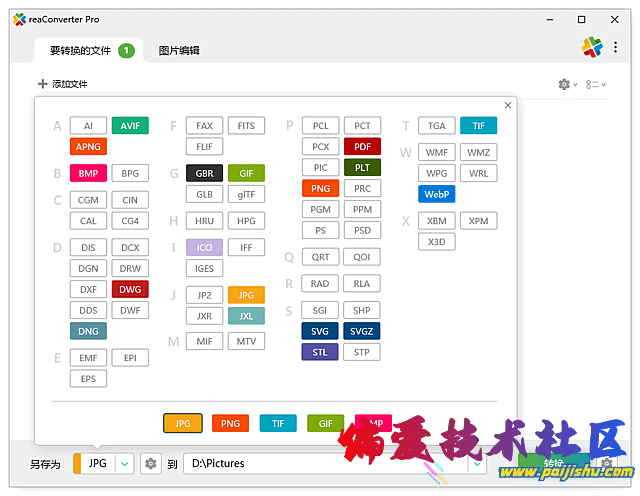Open the settings gear dropdown at top right
This screenshot has width=640, height=496.
[568, 85]
